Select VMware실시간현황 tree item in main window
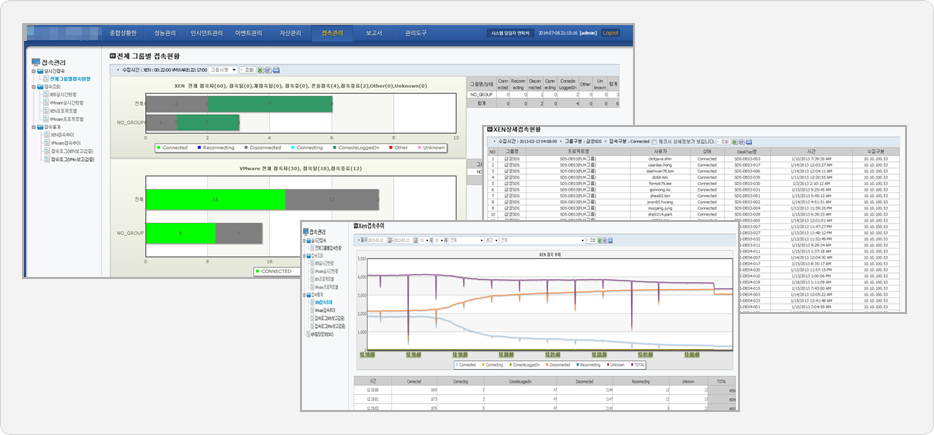This screenshot has width=934, height=435. 66,102
